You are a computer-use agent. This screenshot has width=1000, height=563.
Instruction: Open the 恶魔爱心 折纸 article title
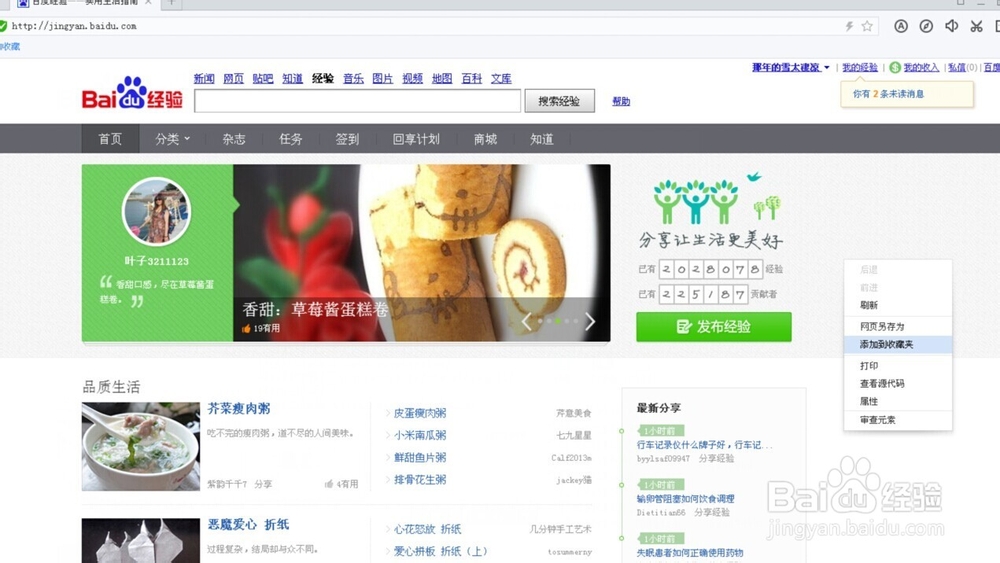point(249,525)
